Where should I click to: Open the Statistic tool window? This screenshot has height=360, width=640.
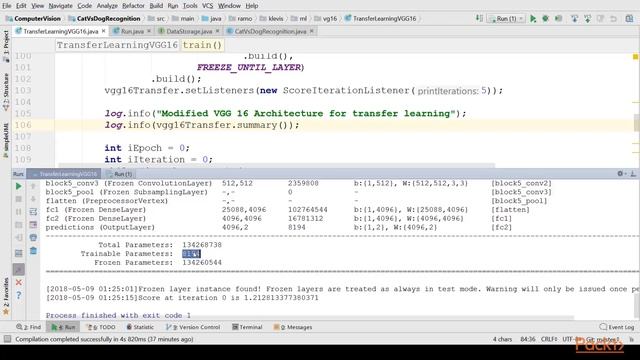(140, 327)
